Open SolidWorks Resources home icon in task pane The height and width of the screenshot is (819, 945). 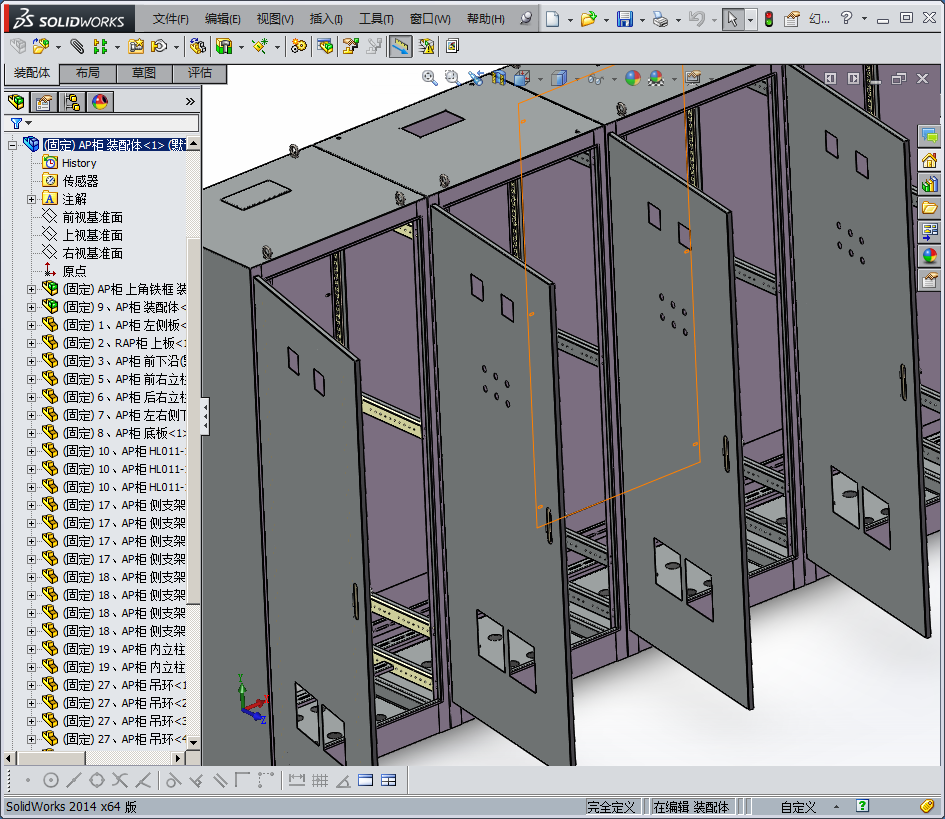929,160
